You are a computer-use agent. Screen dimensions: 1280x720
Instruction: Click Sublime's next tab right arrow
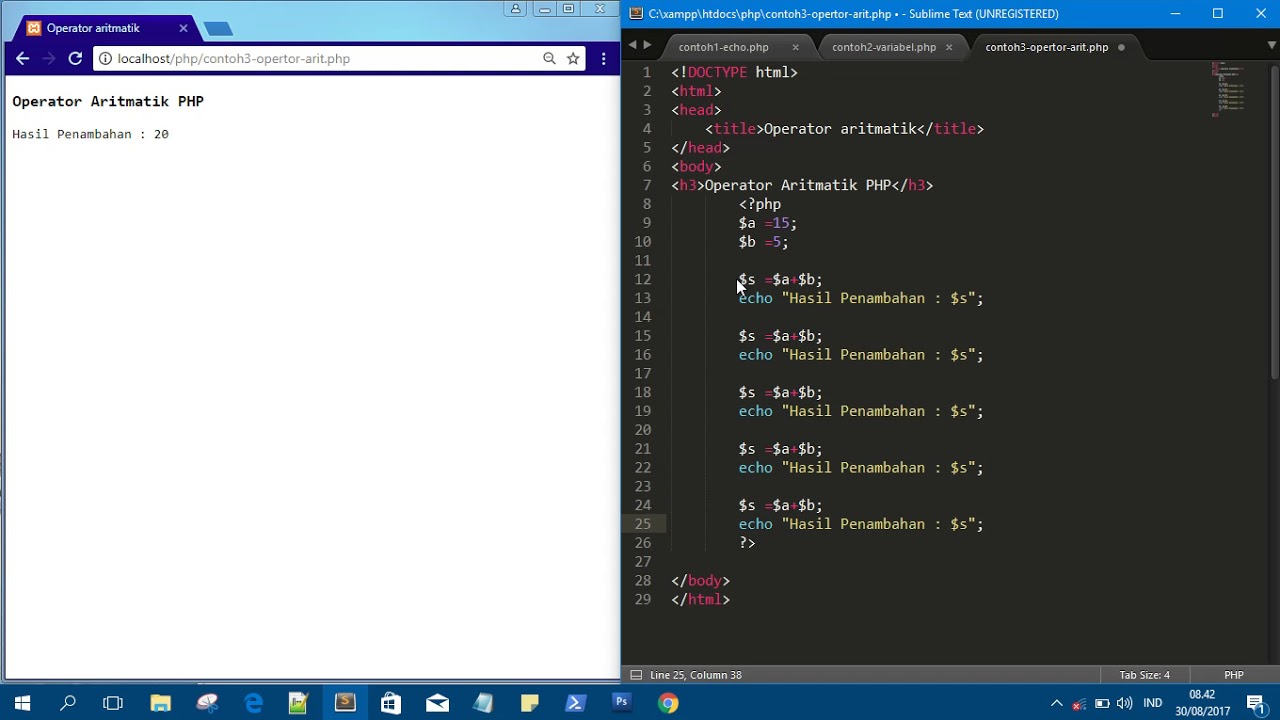(x=647, y=45)
